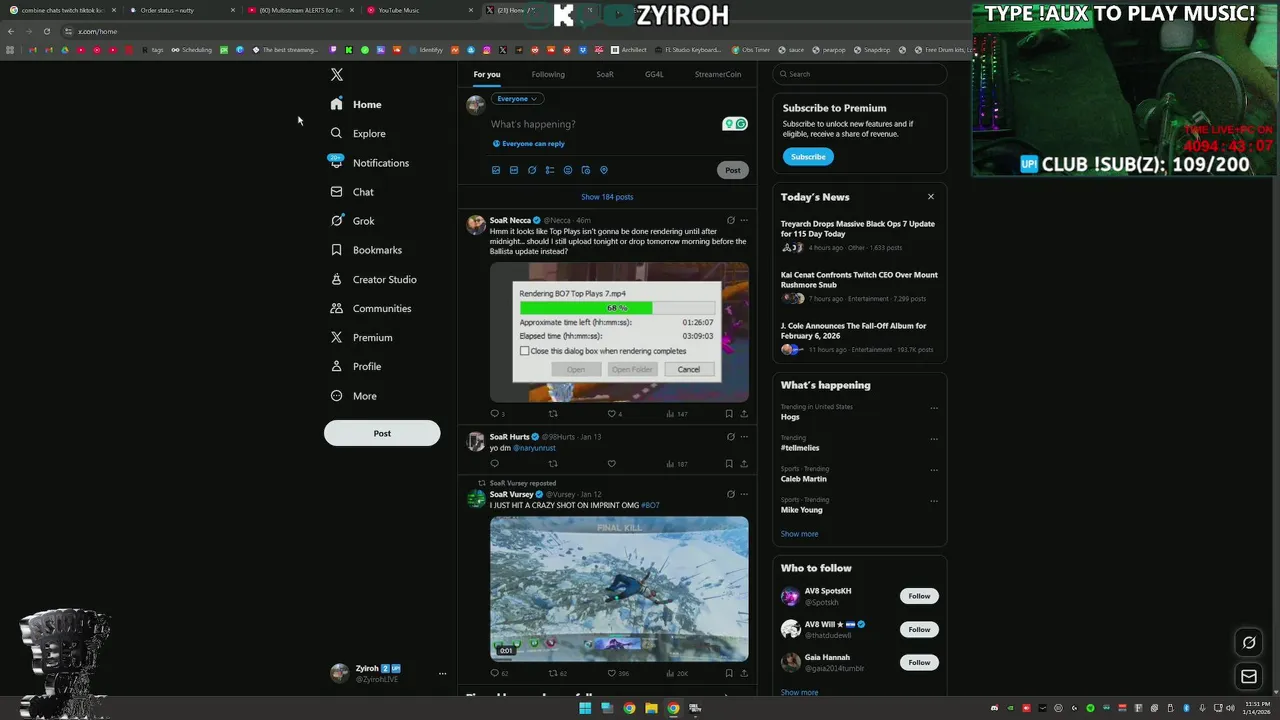
Task: Open Premium from the sidebar
Action: click(x=361, y=337)
